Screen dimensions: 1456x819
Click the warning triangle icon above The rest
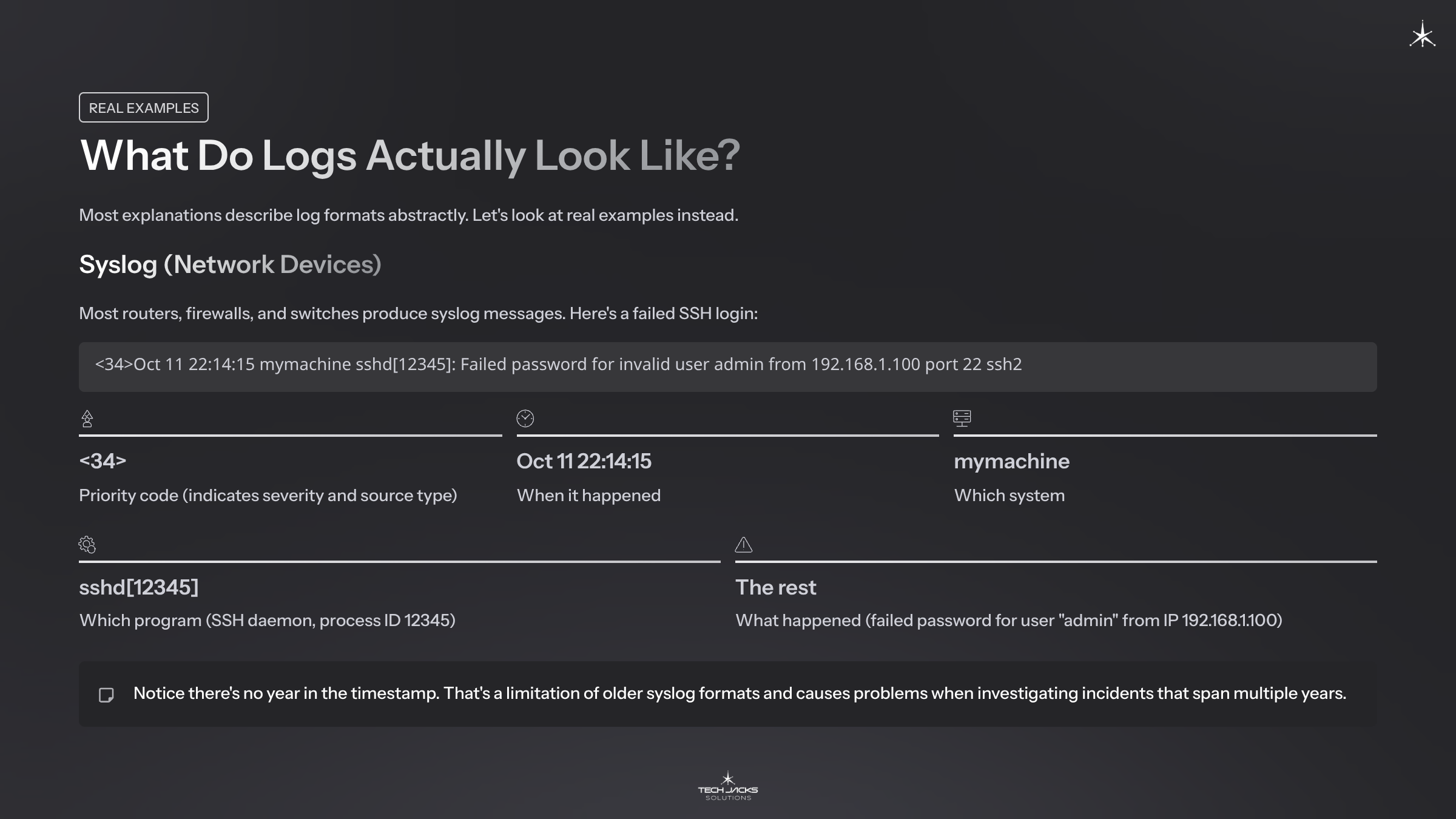point(744,545)
